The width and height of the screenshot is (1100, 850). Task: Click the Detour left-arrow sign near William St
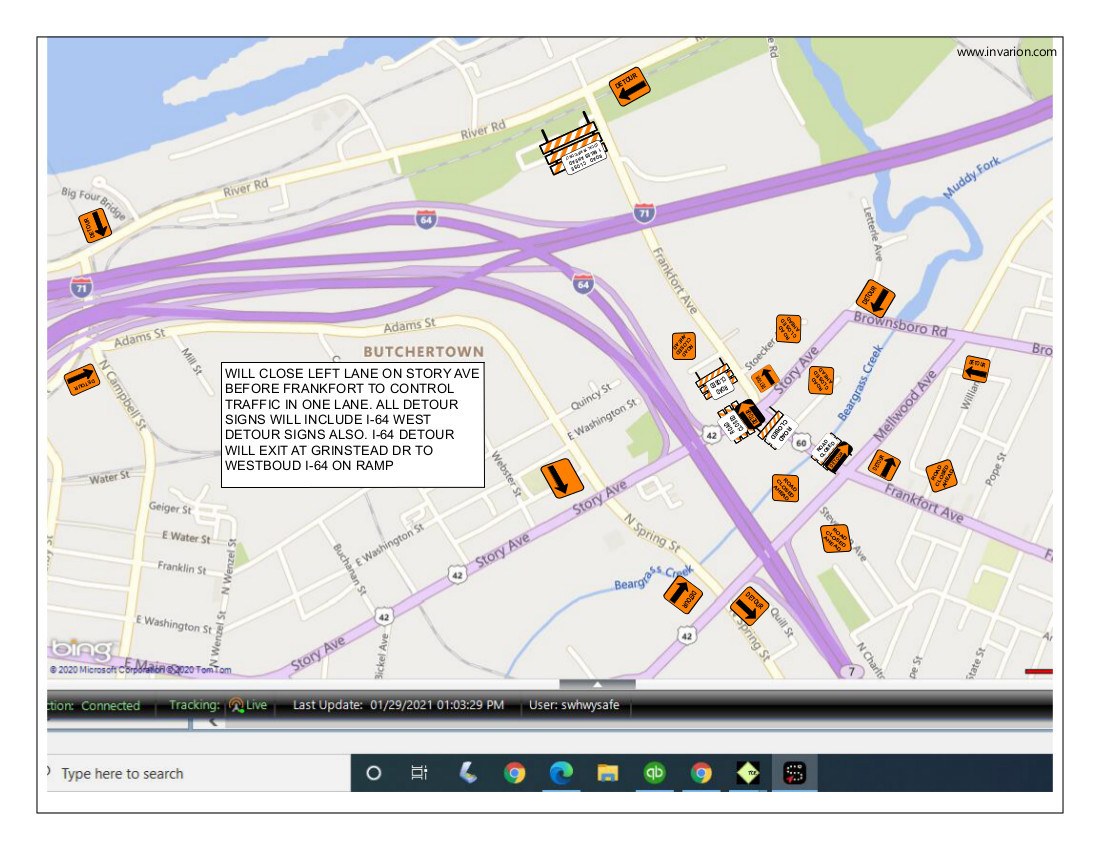pos(975,368)
